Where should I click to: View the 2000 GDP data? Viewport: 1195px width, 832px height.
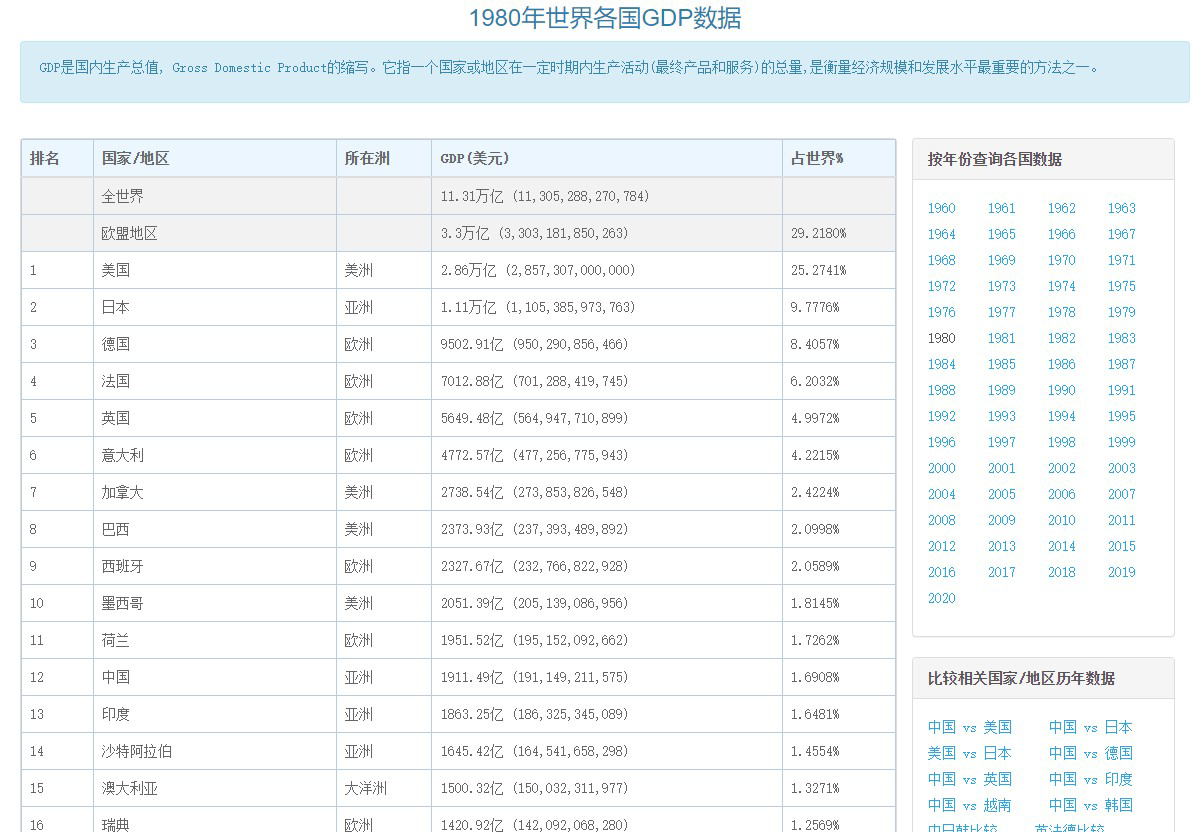click(x=941, y=468)
